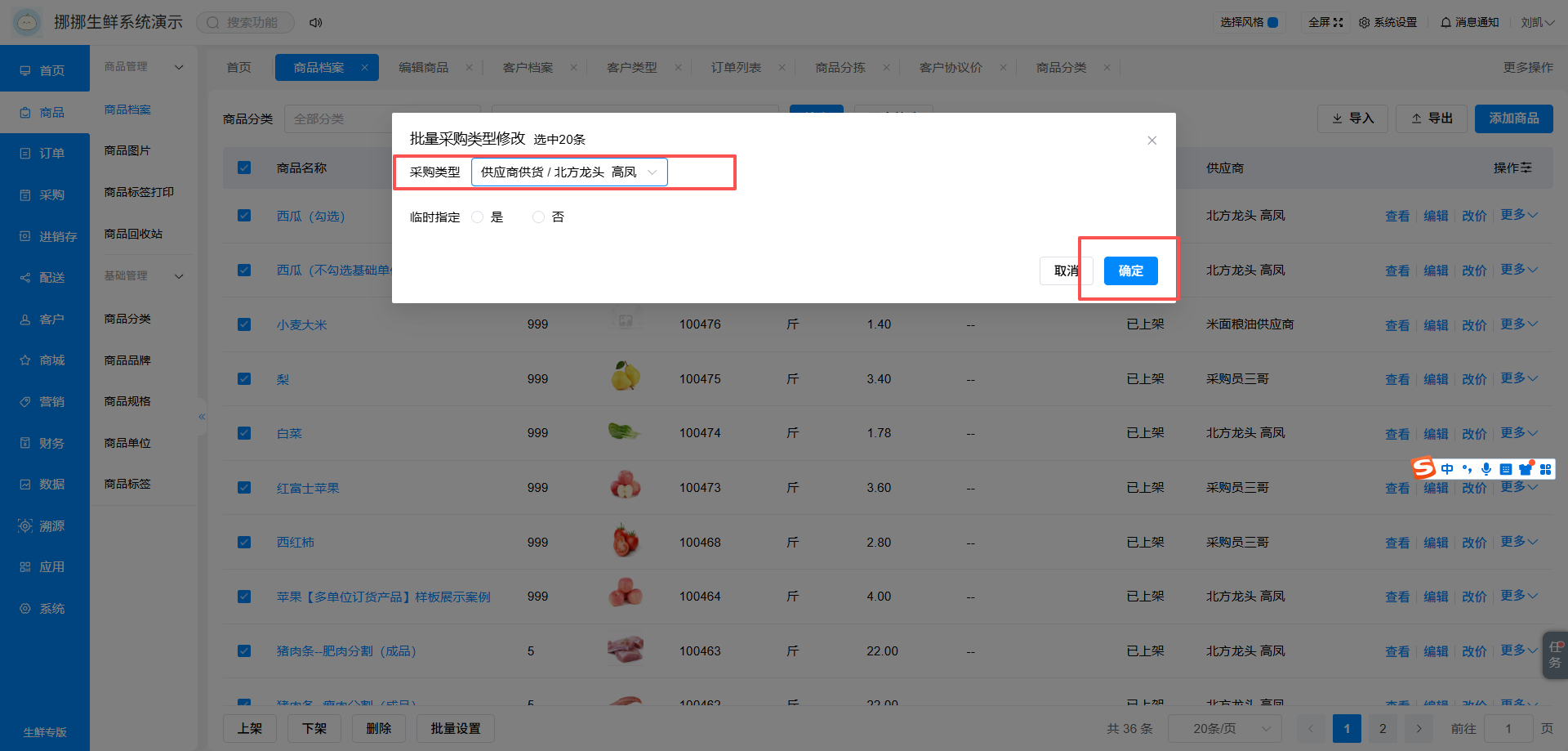
Task: Toggle 全屏 fullscreen icon
Action: 1338,23
